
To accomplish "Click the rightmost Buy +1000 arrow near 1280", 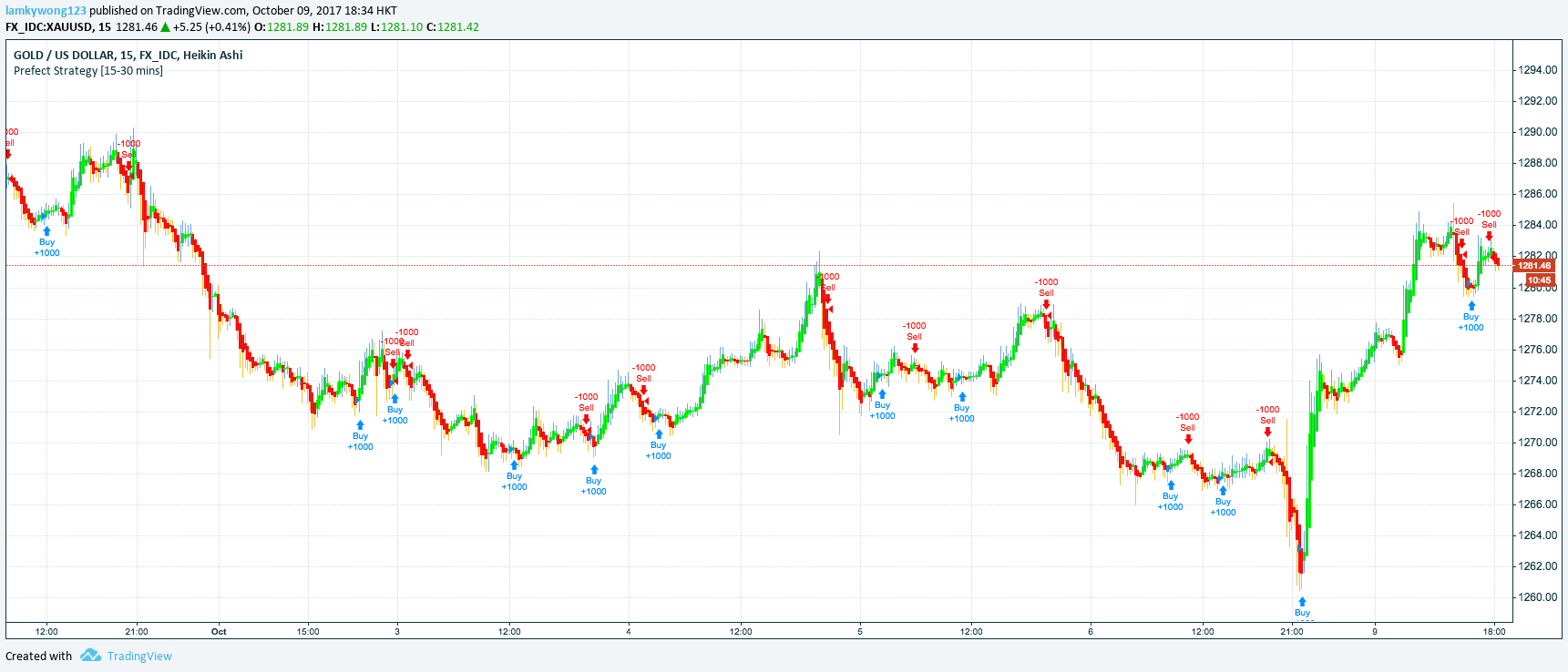I will pyautogui.click(x=1471, y=306).
